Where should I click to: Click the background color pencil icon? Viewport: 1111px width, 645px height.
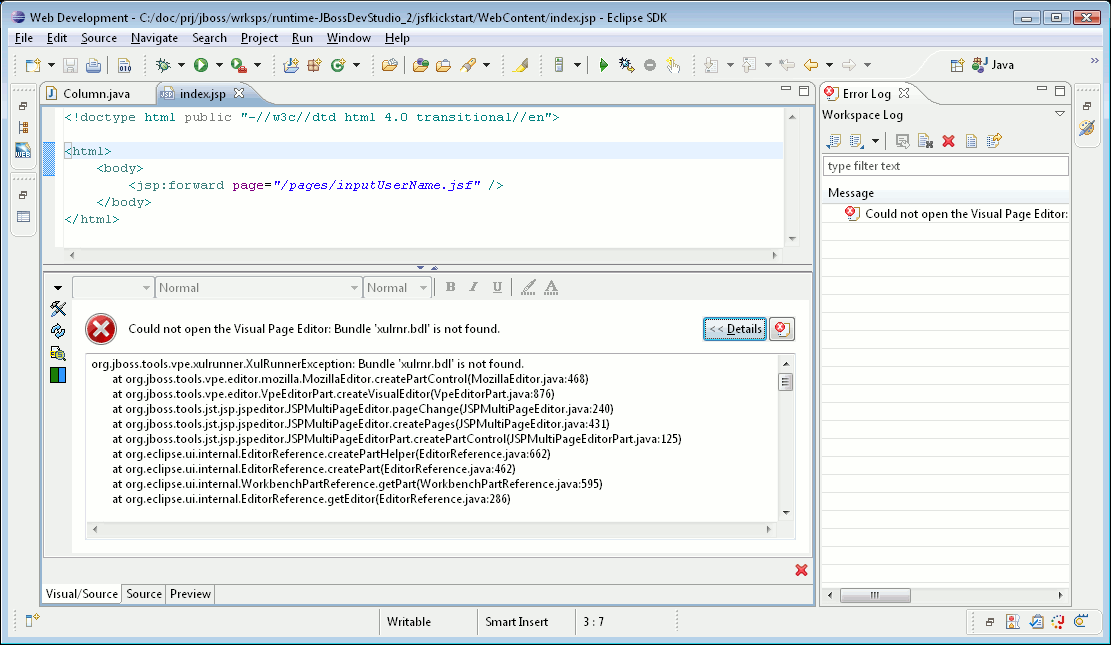coord(528,287)
